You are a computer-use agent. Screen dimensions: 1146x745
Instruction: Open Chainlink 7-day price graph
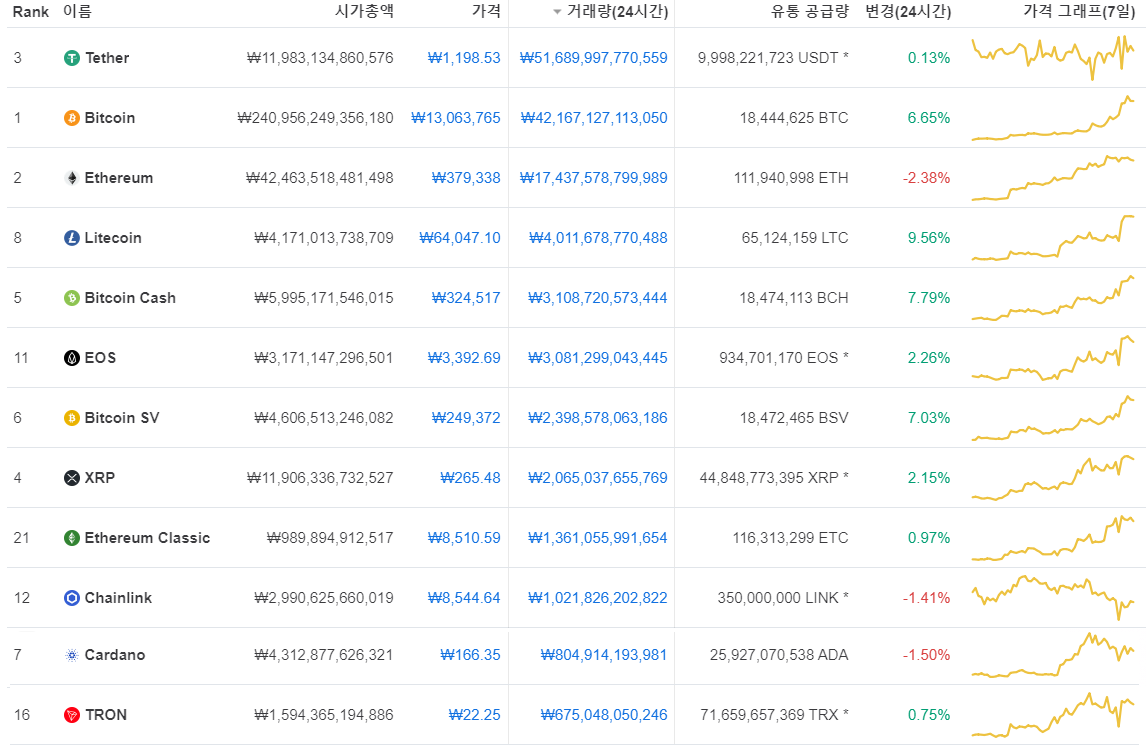tap(1053, 597)
